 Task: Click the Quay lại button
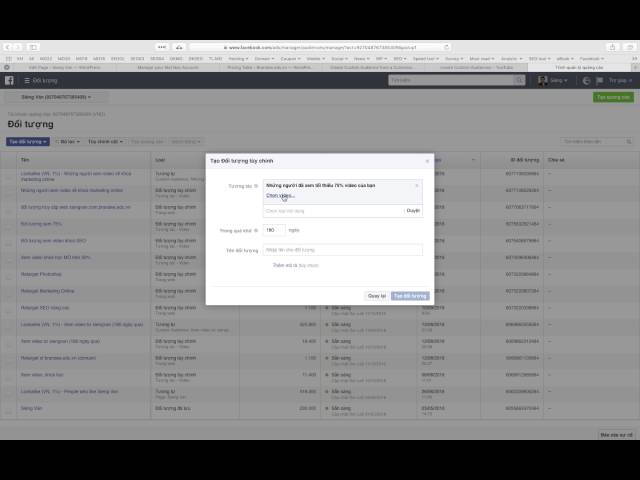click(x=376, y=296)
